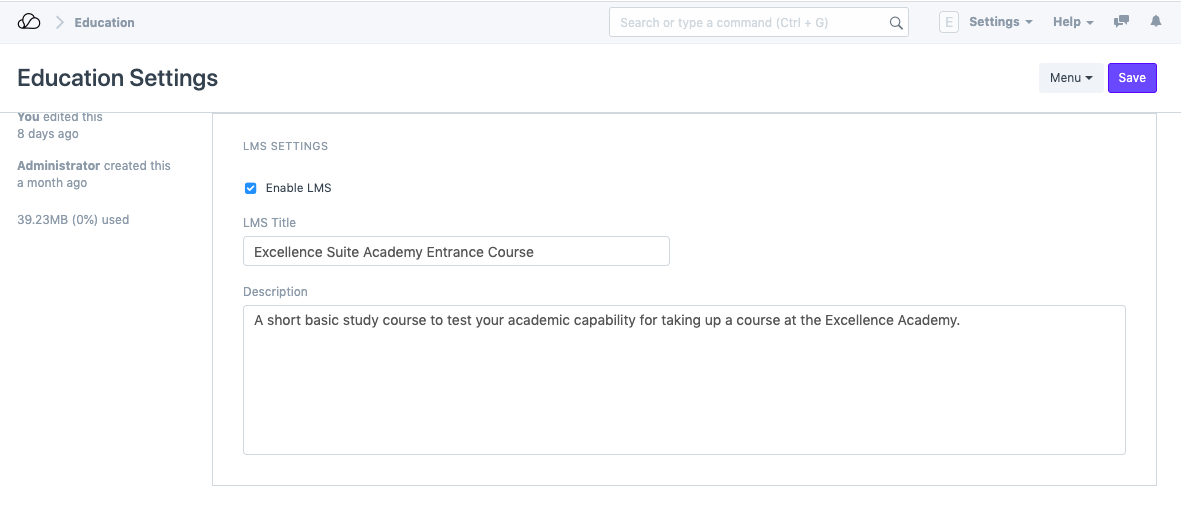
Task: Collapse the LMS Settings section heading
Action: (286, 146)
